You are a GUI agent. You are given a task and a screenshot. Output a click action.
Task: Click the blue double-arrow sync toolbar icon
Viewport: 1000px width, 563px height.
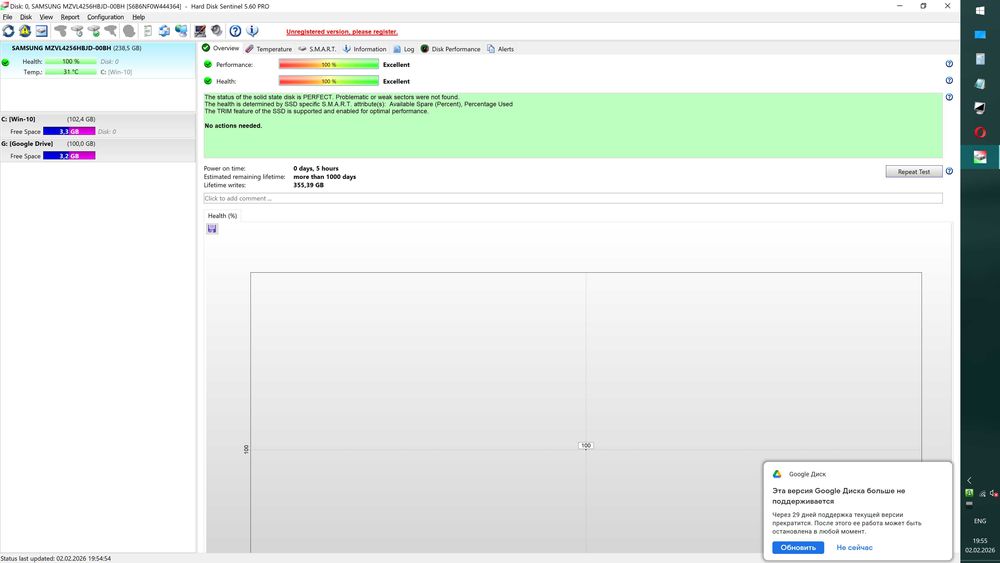tap(164, 31)
